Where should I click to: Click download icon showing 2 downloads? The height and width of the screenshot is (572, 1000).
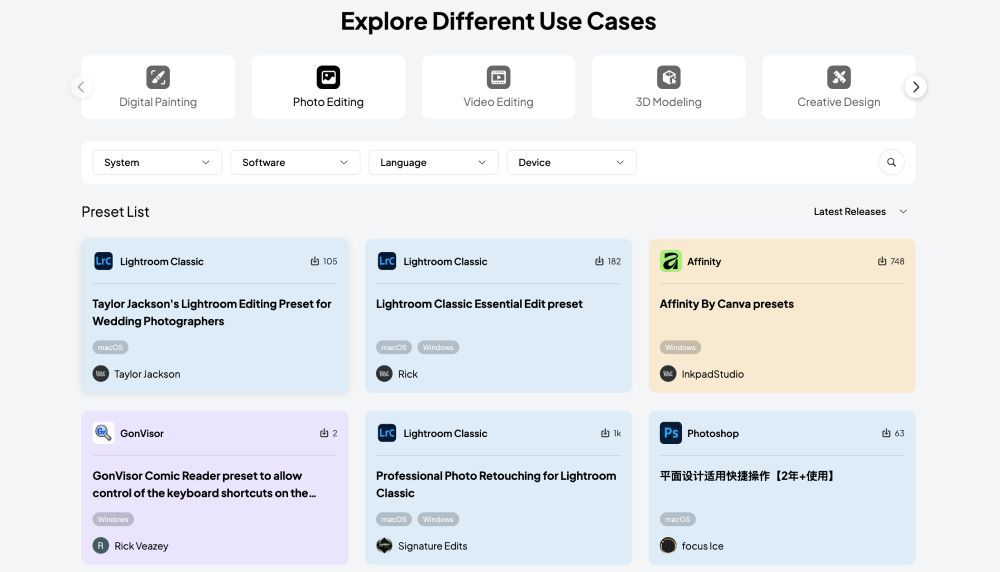[x=324, y=434]
